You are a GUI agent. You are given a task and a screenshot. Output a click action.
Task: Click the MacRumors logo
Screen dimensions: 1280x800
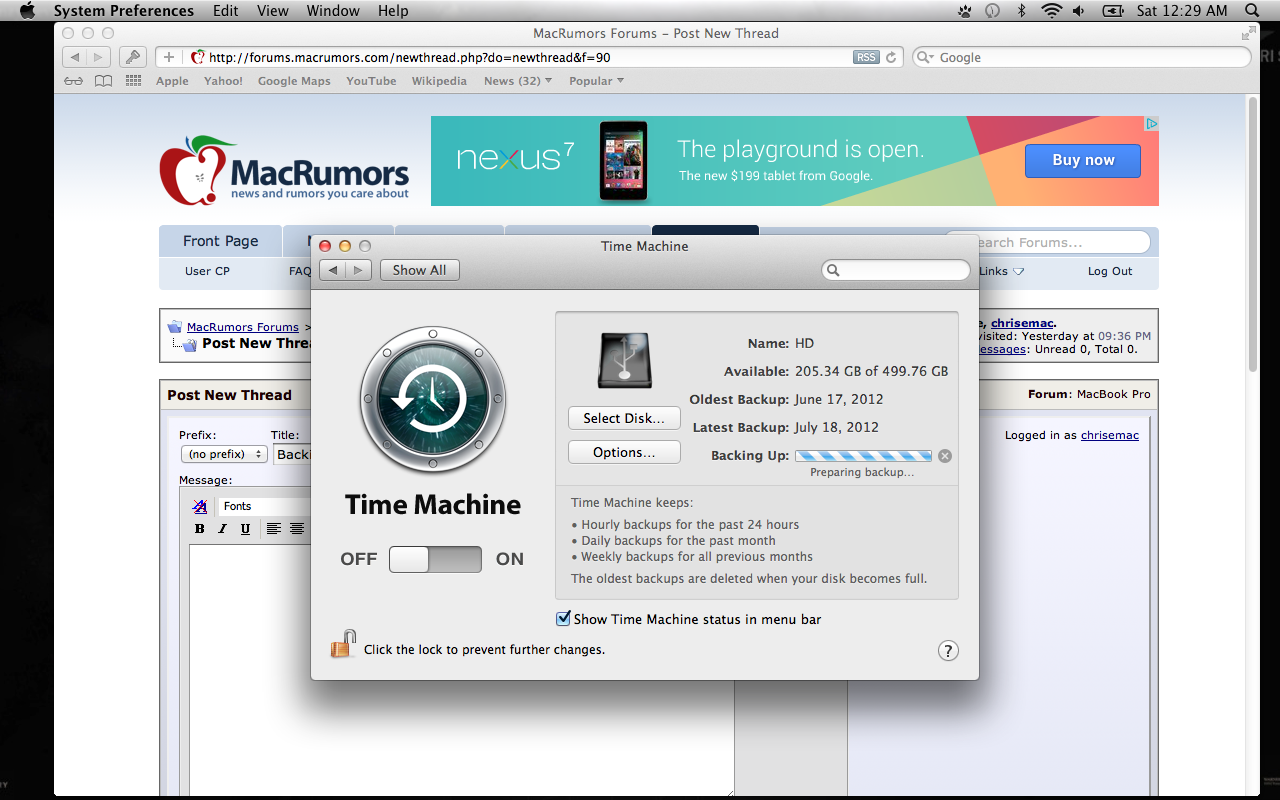tap(284, 170)
